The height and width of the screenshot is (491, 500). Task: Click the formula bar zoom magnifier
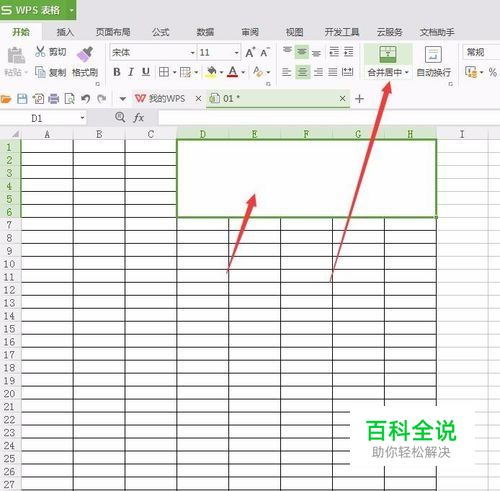(120, 117)
